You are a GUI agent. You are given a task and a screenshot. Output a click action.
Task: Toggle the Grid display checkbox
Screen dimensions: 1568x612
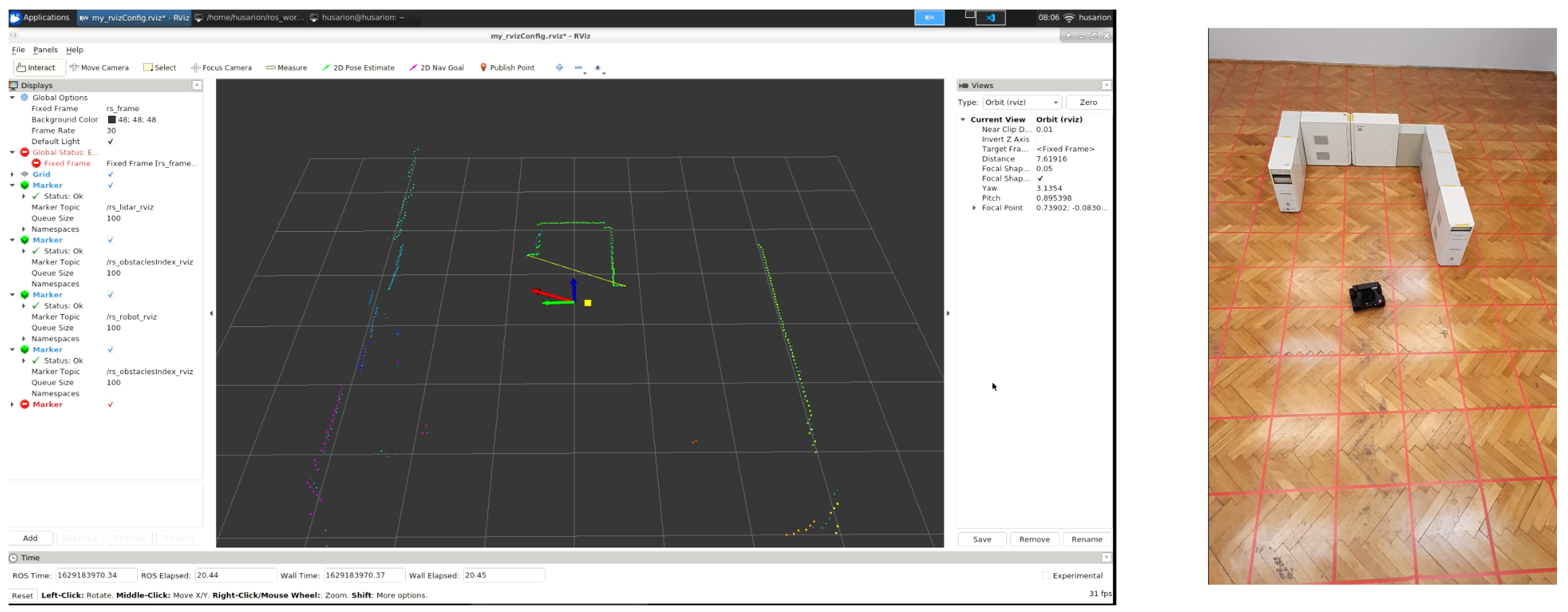click(x=110, y=175)
